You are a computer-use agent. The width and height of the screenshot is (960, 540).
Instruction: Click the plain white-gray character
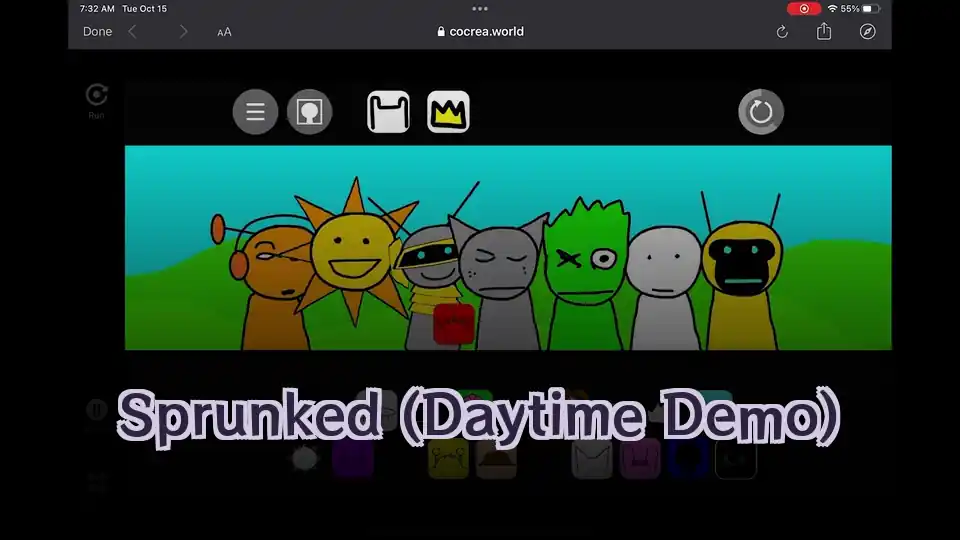tap(664, 288)
